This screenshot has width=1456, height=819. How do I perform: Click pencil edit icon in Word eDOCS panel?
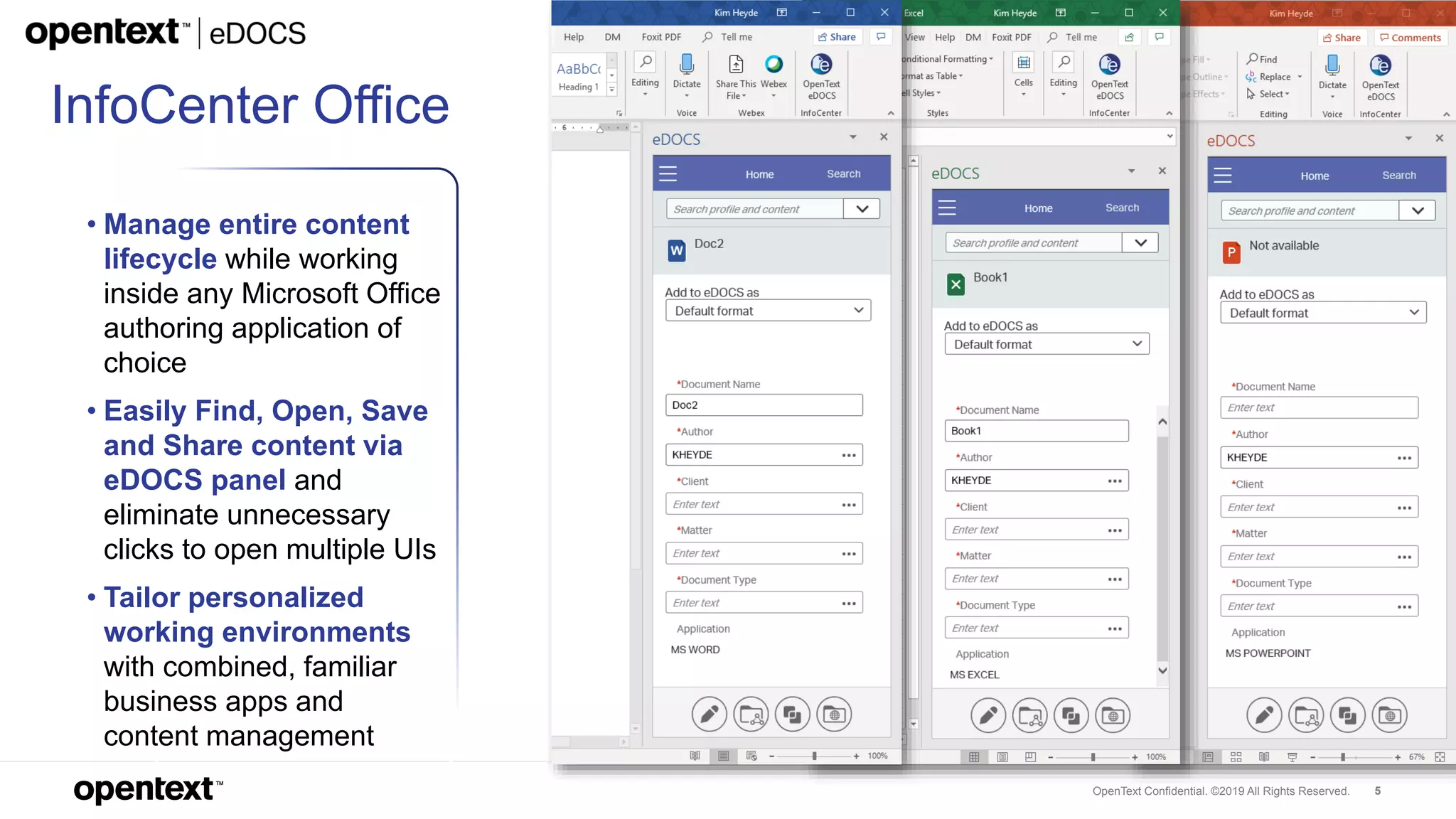[x=709, y=714]
